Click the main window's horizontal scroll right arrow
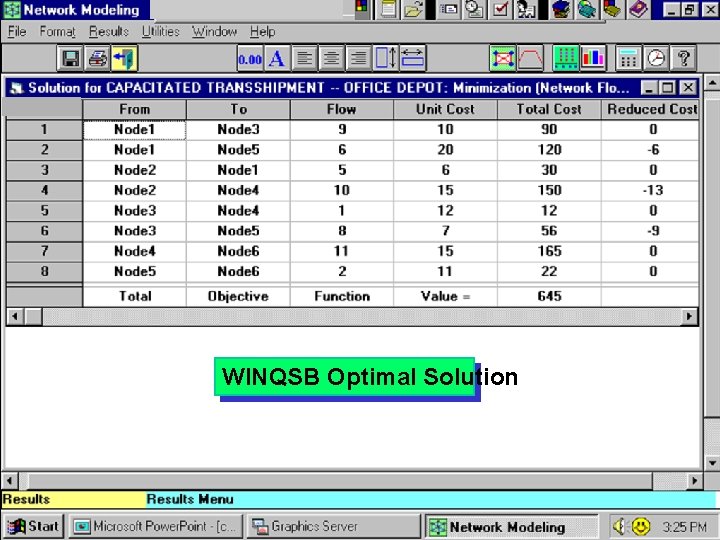Image resolution: width=720 pixels, height=540 pixels. (x=694, y=481)
